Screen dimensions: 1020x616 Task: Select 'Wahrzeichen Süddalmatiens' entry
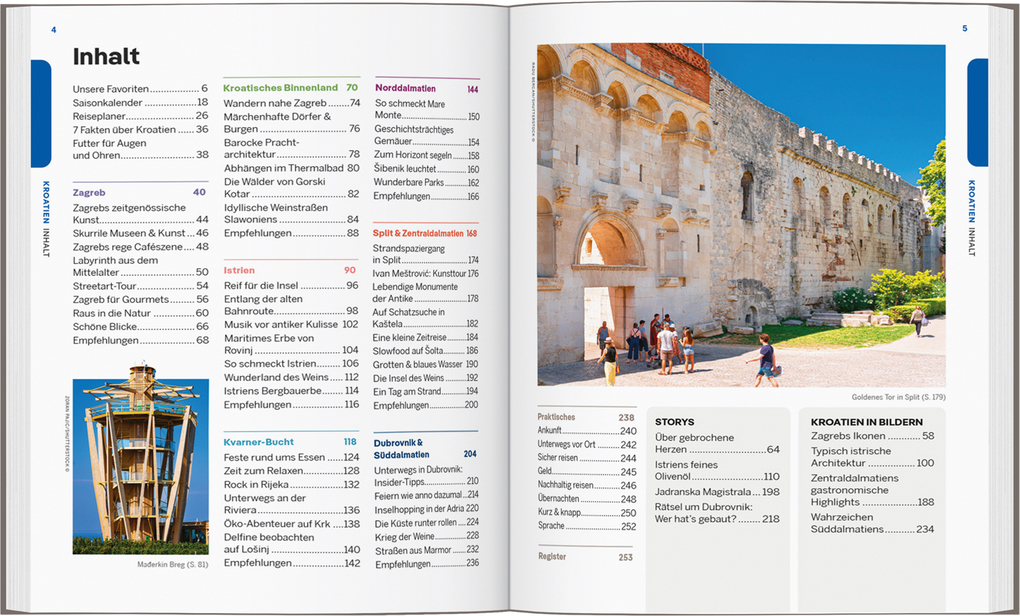point(872,523)
